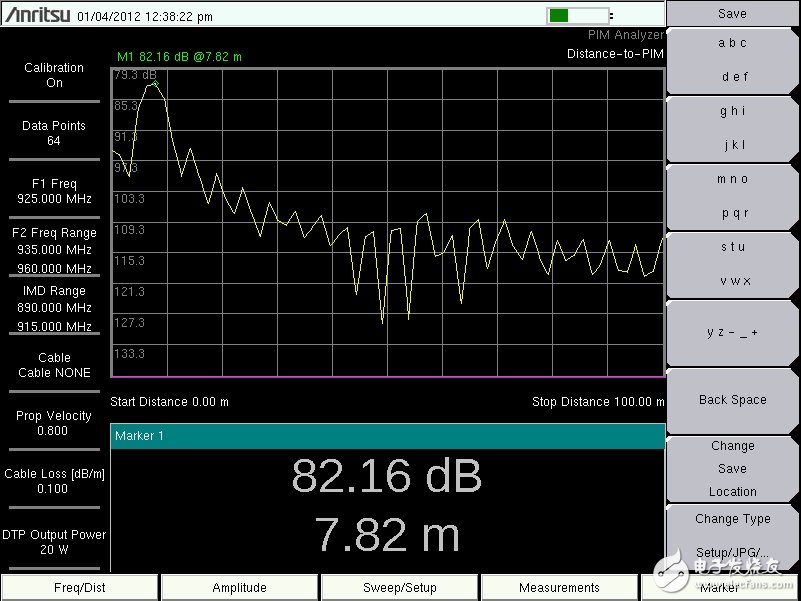801x601 pixels.
Task: Open the Freq/Dist menu
Action: [x=80, y=588]
